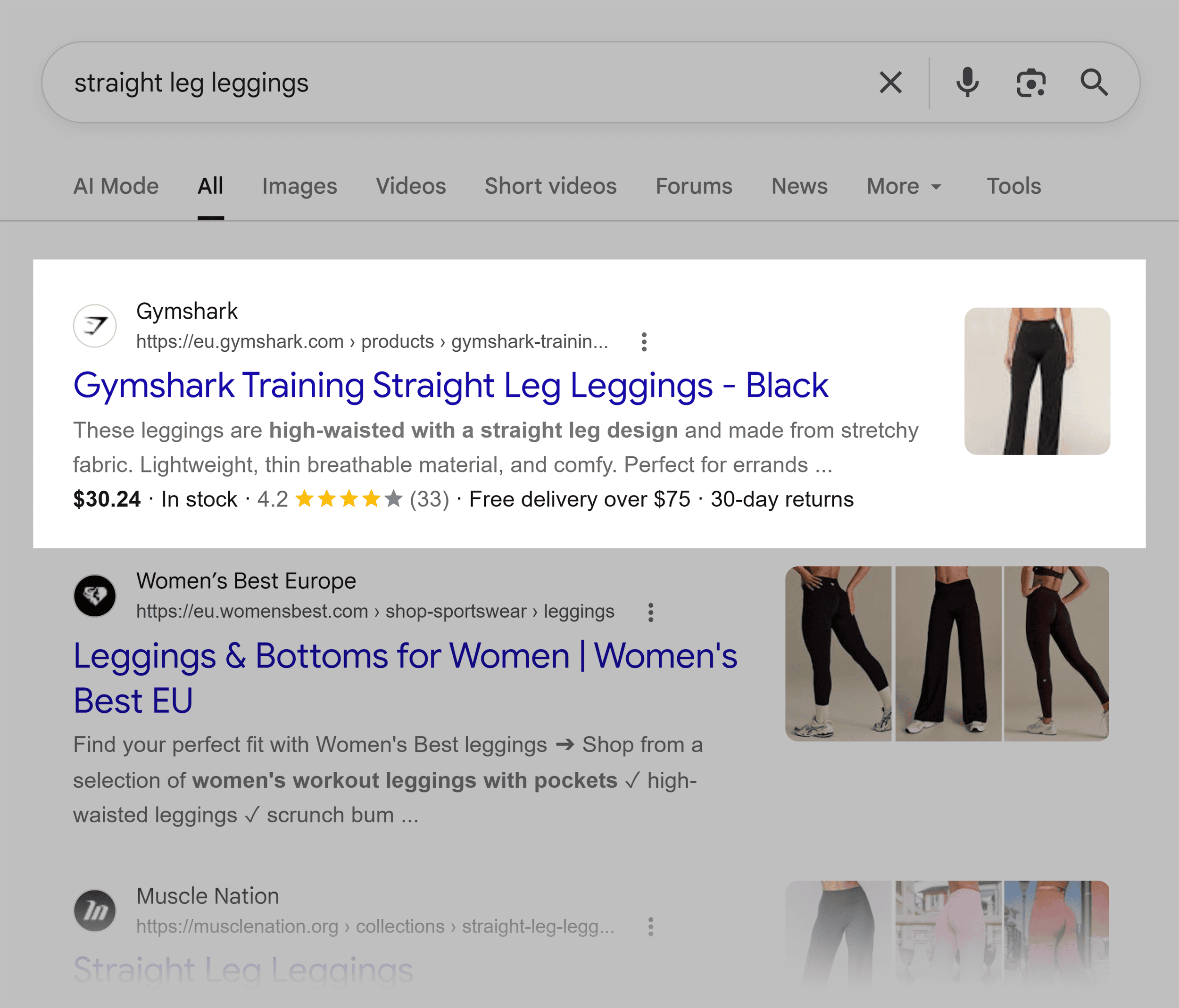Image resolution: width=1179 pixels, height=1008 pixels.
Task: Start voice search with the microphone icon
Action: pos(967,83)
